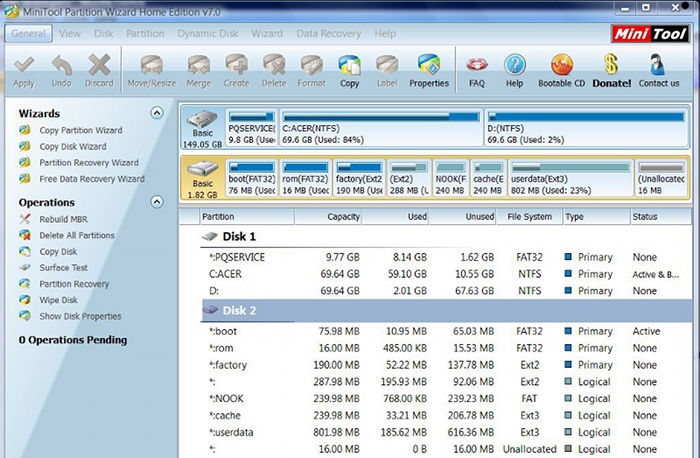
Task: Click the Undo toolbar icon
Action: pos(62,65)
